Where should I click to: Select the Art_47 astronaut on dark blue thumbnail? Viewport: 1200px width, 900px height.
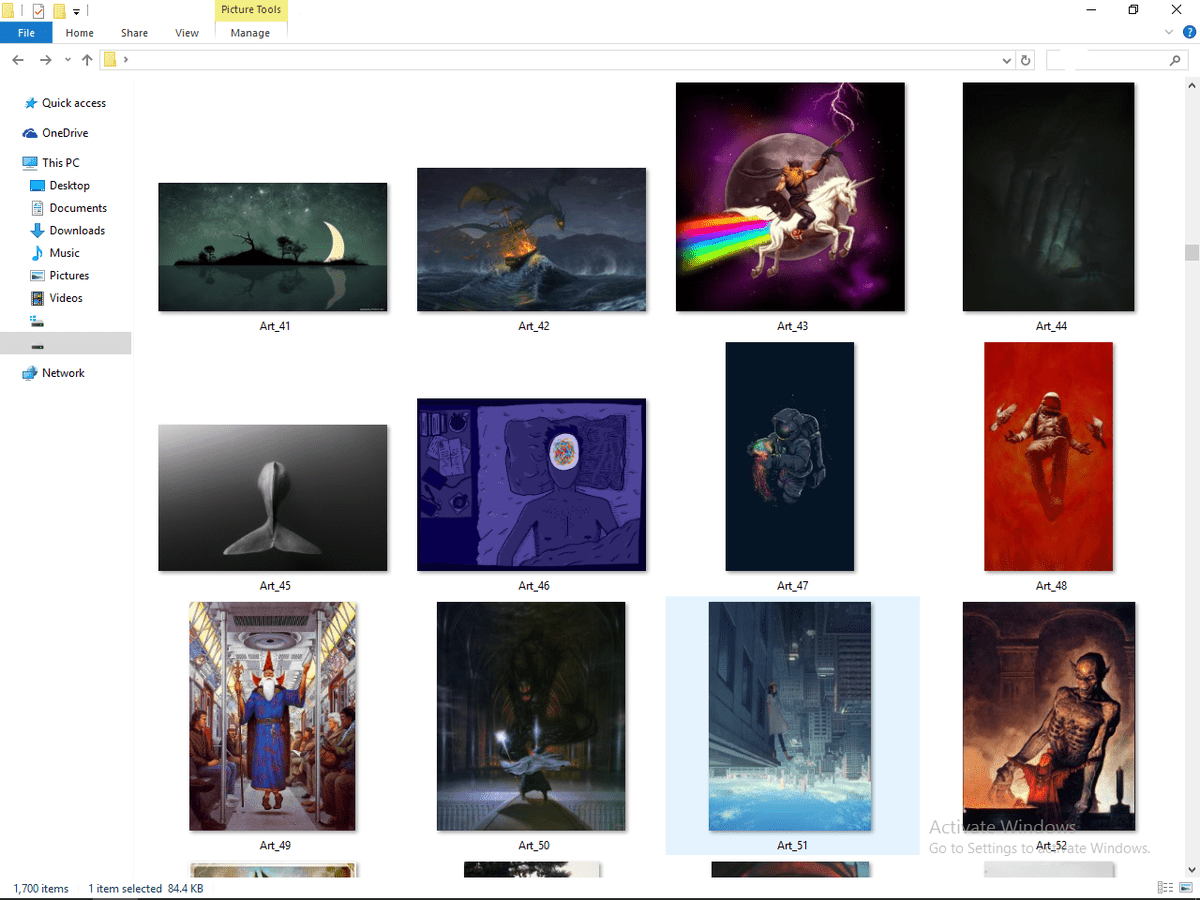click(x=790, y=457)
